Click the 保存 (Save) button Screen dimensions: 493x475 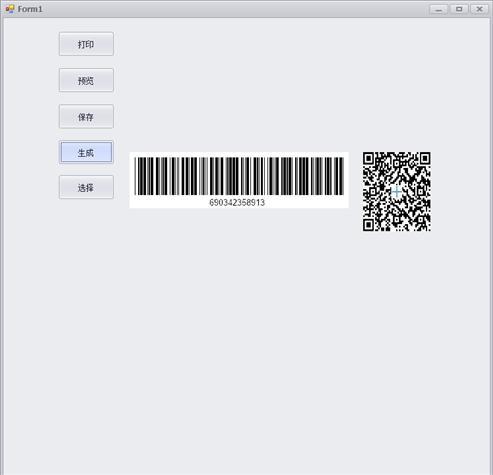[86, 117]
